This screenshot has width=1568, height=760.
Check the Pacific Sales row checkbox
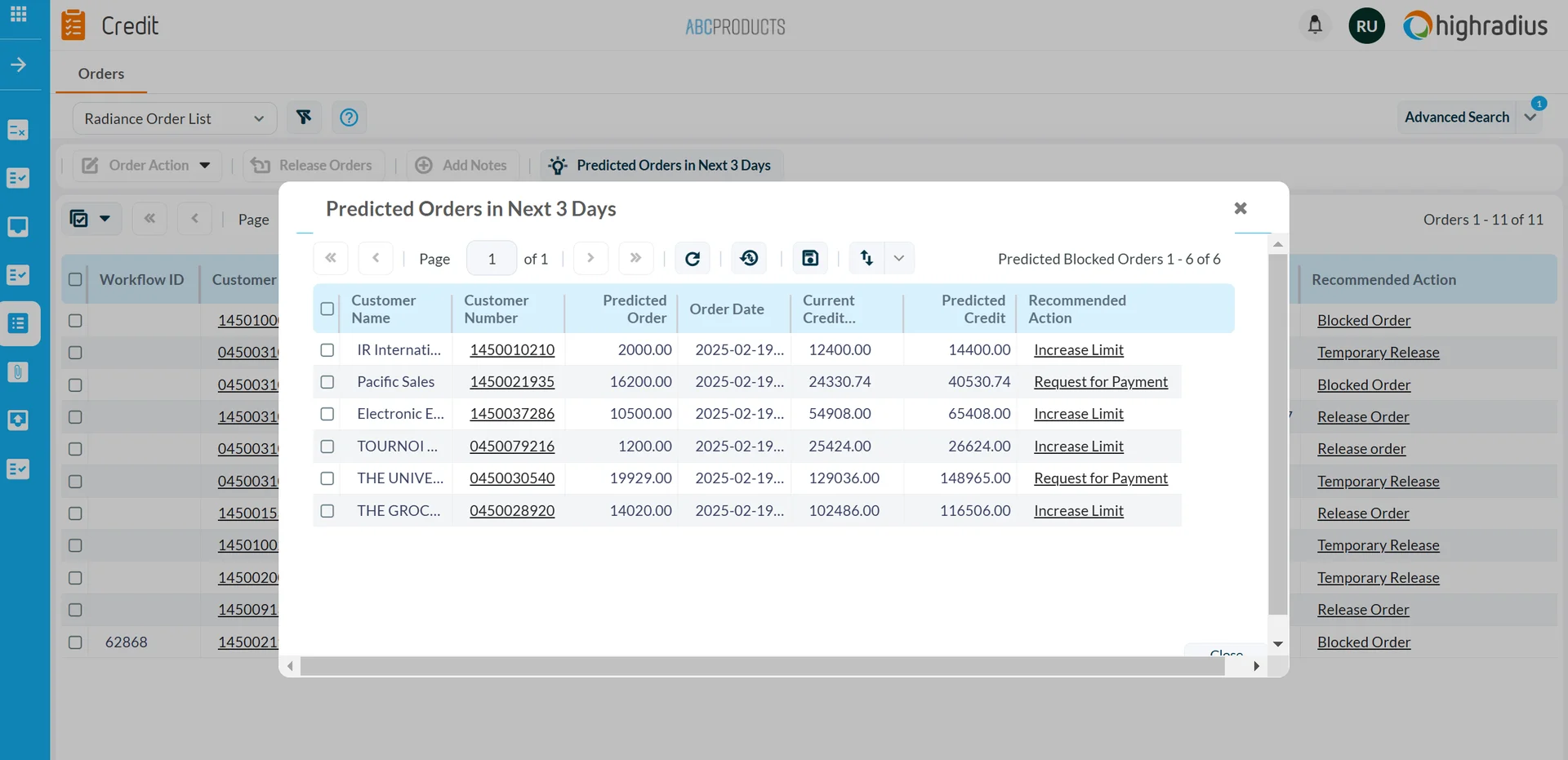(x=327, y=382)
